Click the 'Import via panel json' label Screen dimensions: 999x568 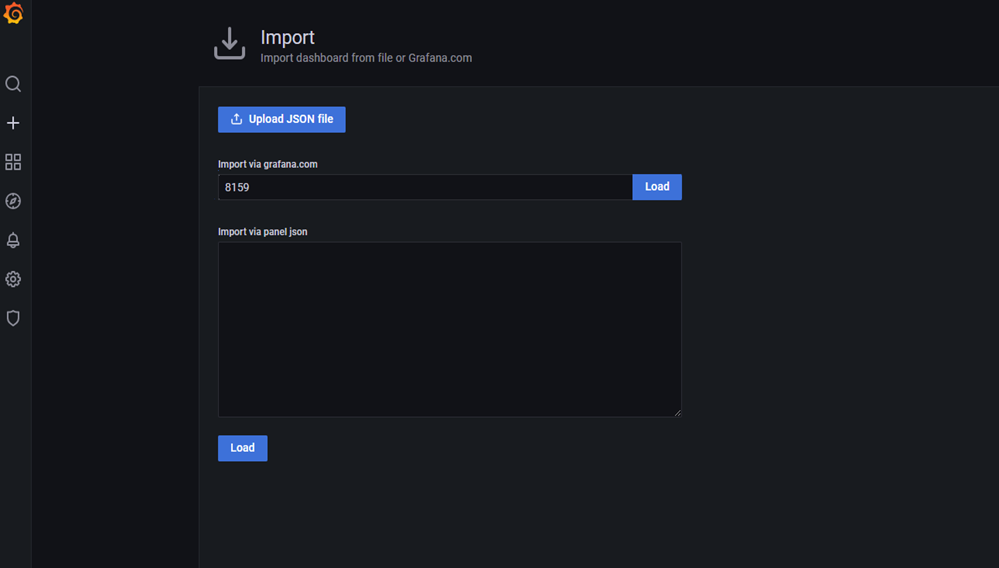(x=262, y=232)
